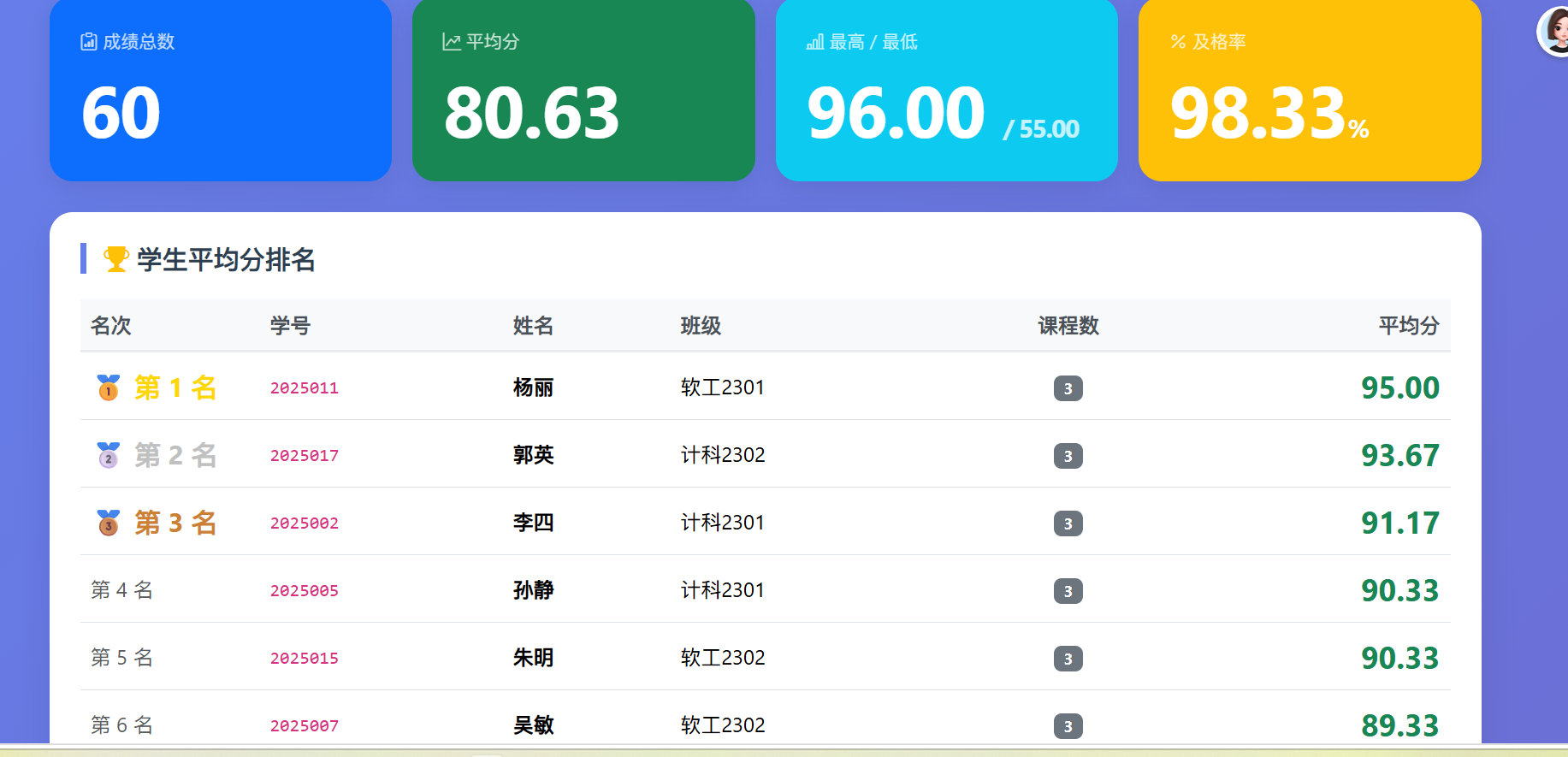Click the 平均分 column header in the table
This screenshot has height=757, width=1568.
tap(1409, 326)
